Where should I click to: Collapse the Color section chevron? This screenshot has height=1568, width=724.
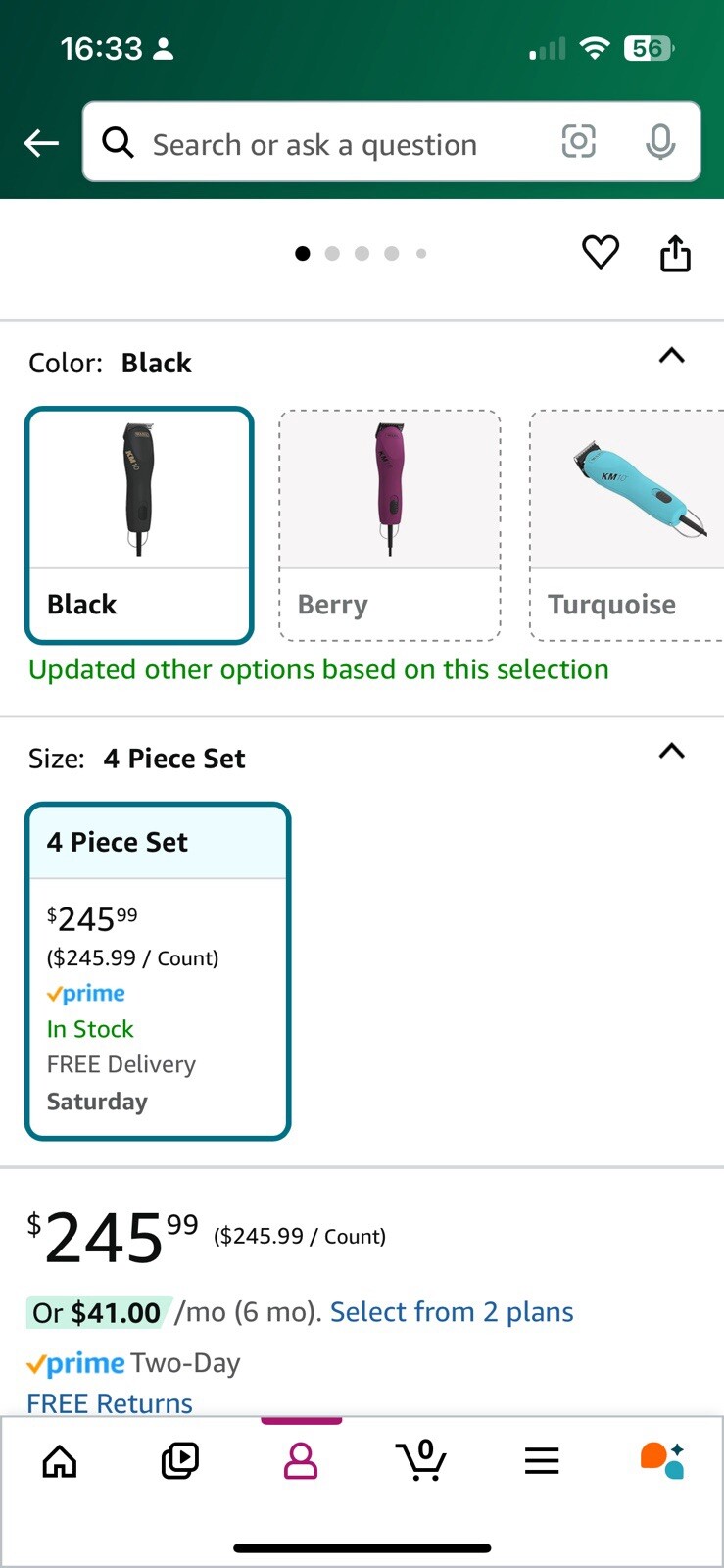tap(671, 356)
